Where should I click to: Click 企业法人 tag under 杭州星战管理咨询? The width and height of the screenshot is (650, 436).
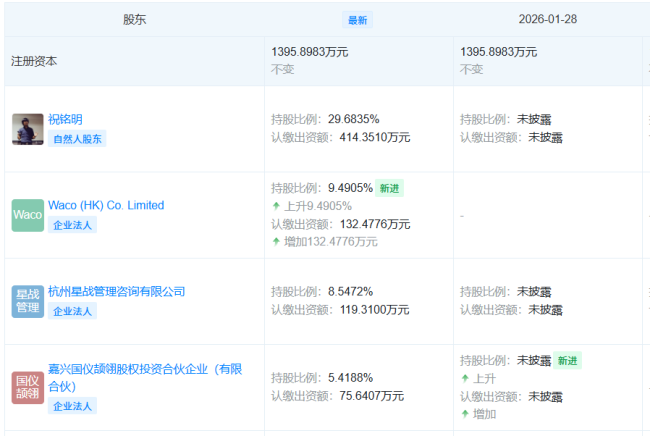point(73,311)
